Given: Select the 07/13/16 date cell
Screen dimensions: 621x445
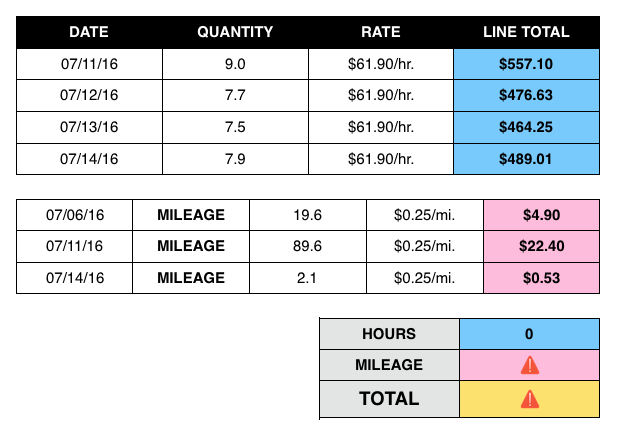Looking at the screenshot, I should (x=89, y=127).
